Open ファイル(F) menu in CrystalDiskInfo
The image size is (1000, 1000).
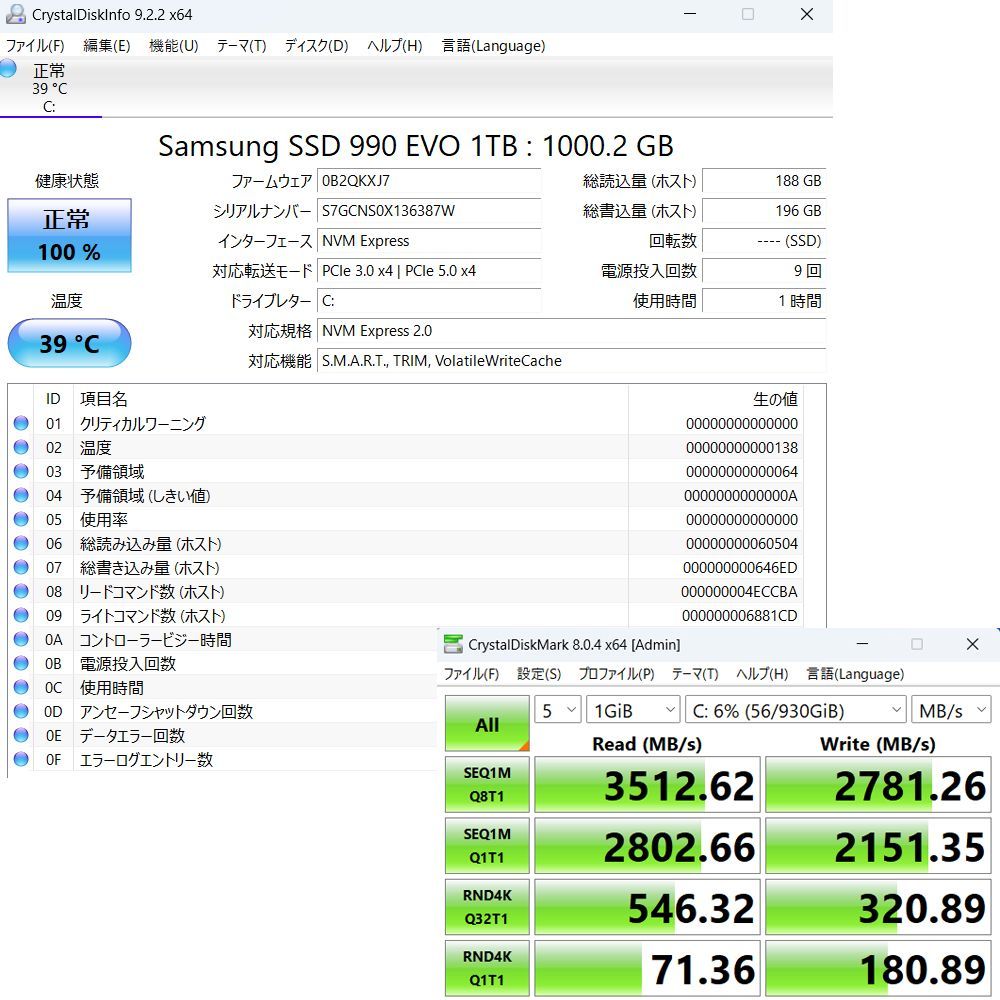coord(35,45)
